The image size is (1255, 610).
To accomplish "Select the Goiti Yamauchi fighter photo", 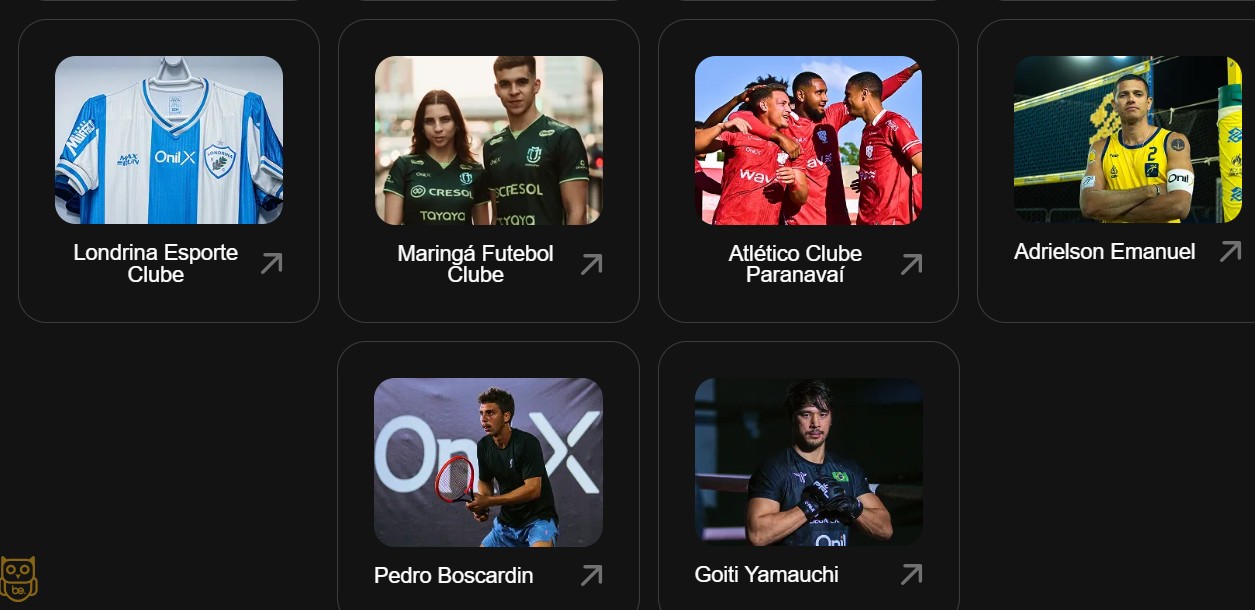I will [x=808, y=462].
